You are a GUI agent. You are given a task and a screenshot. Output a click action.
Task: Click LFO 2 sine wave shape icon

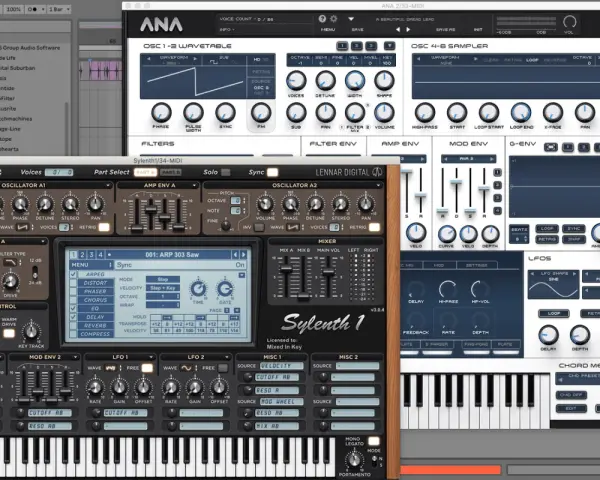[186, 368]
